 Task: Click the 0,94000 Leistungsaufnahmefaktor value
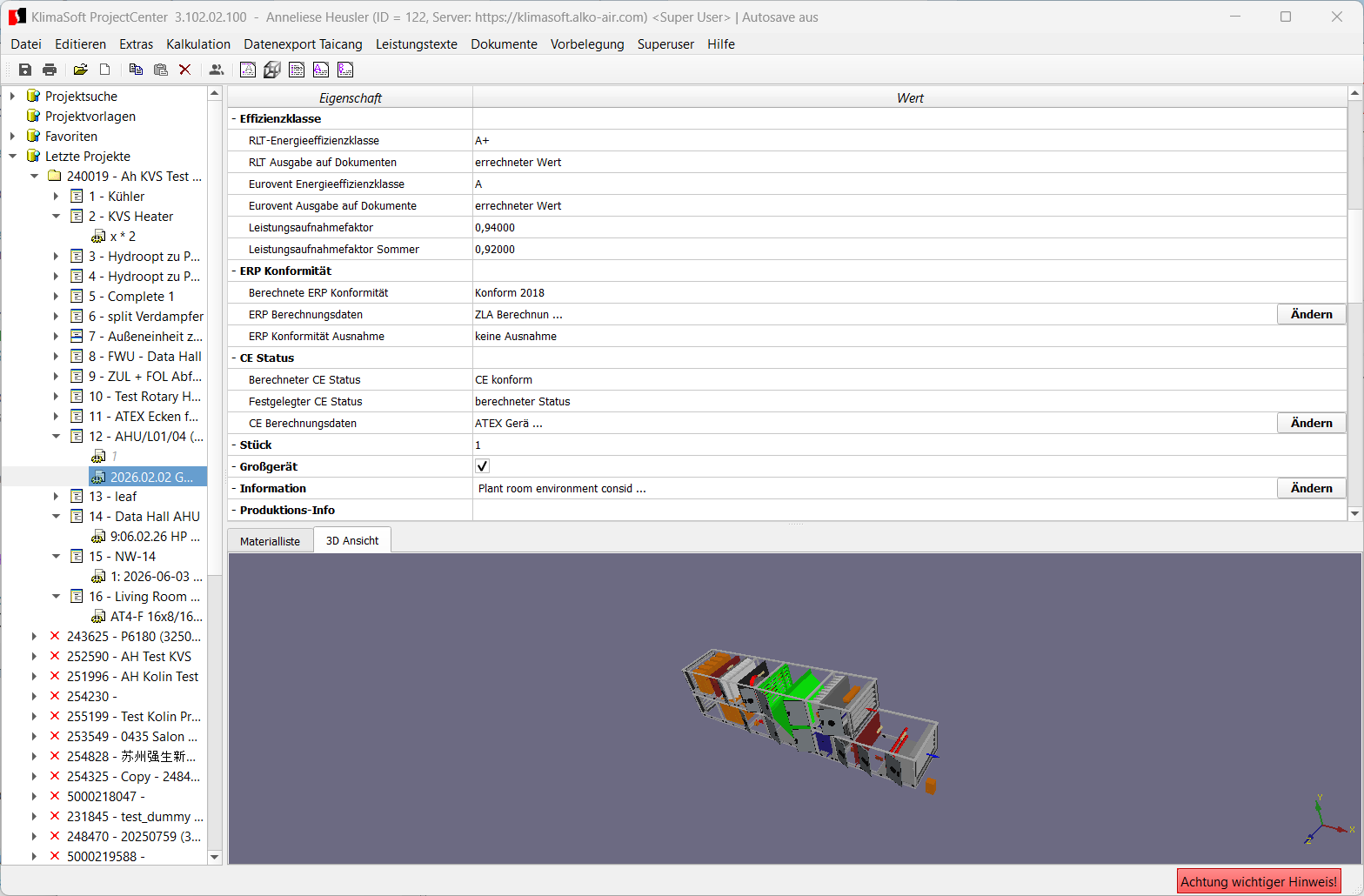pos(495,227)
